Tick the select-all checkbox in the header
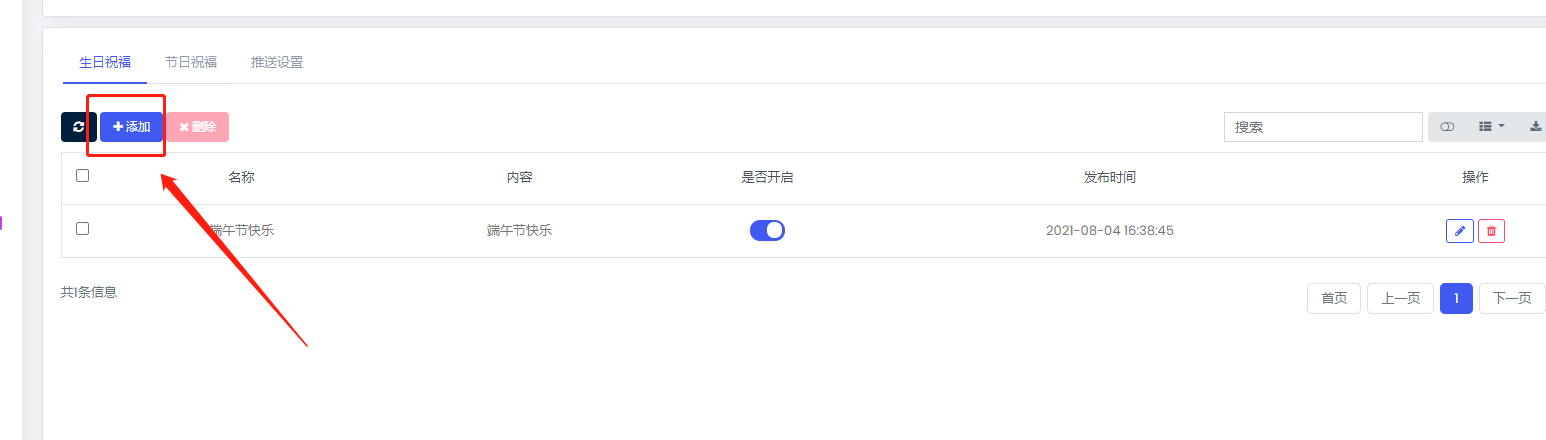 [x=83, y=175]
